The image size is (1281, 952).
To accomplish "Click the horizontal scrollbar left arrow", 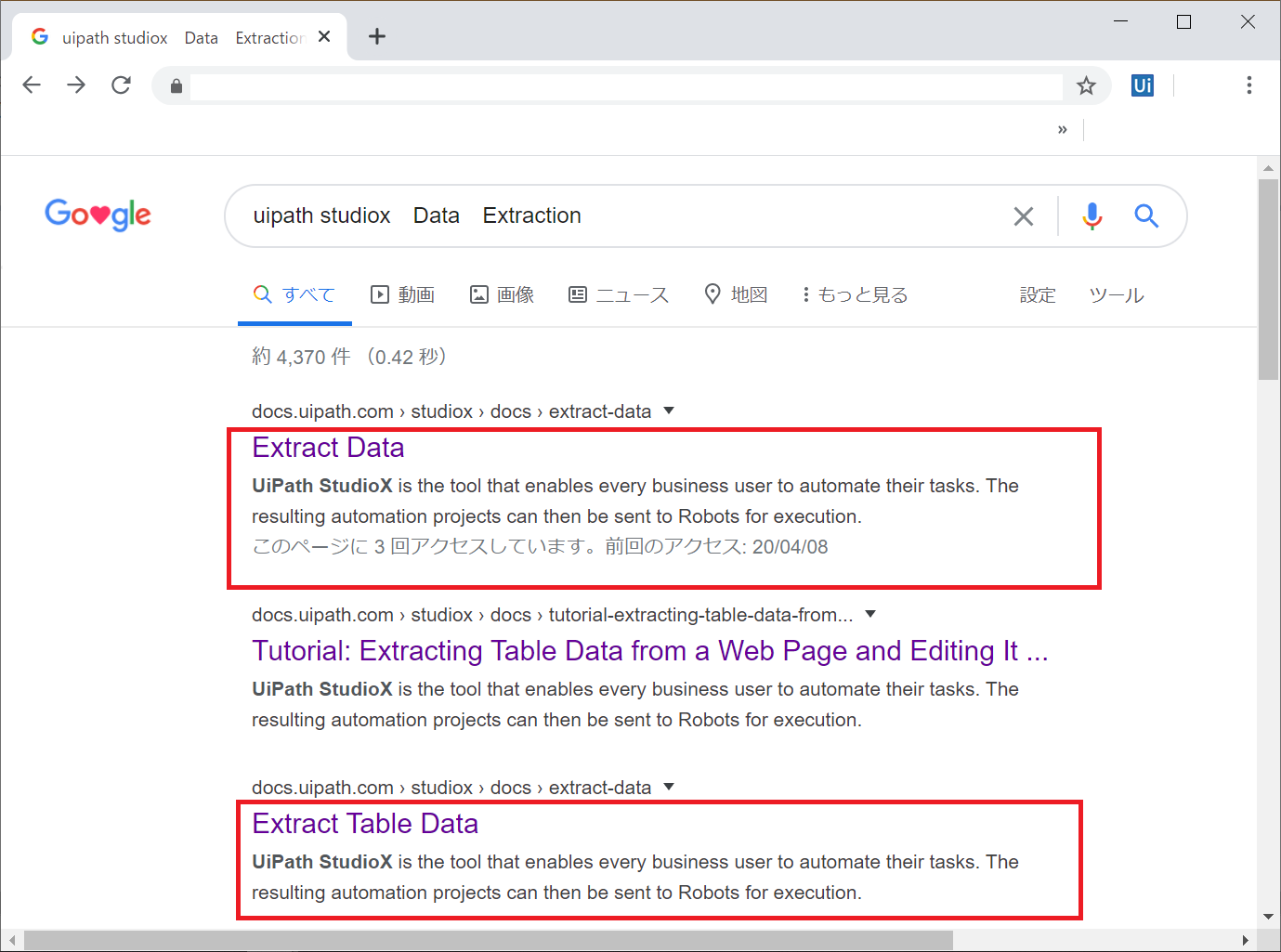I will [12, 940].
